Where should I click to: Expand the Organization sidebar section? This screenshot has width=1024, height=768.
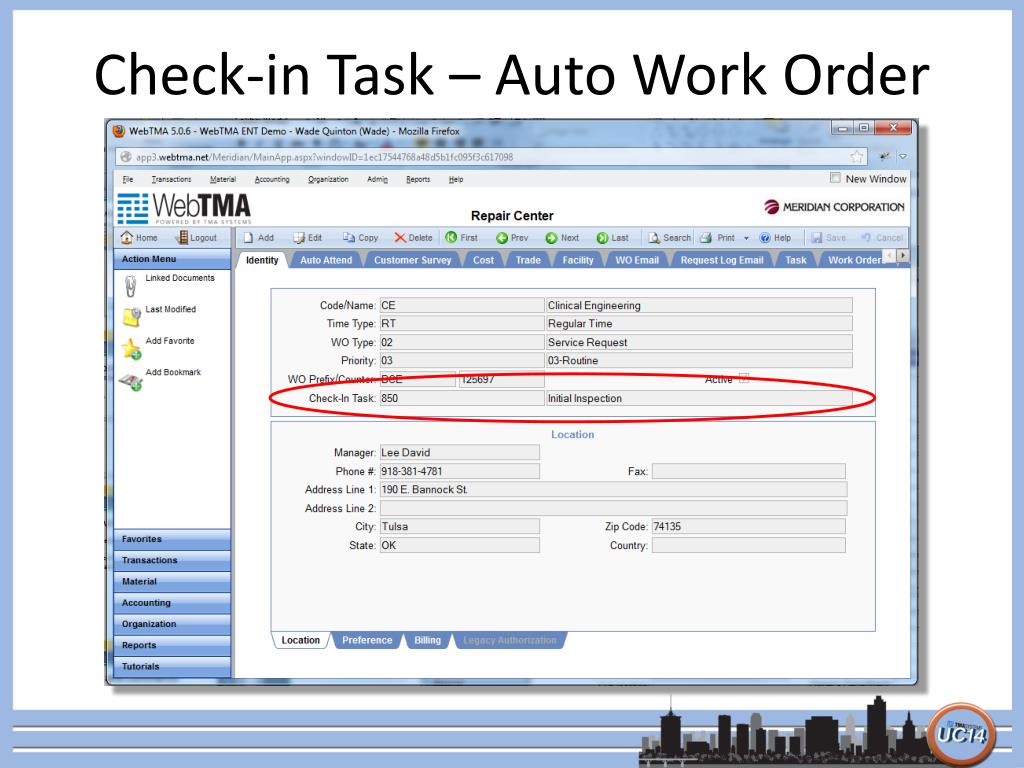click(x=172, y=624)
